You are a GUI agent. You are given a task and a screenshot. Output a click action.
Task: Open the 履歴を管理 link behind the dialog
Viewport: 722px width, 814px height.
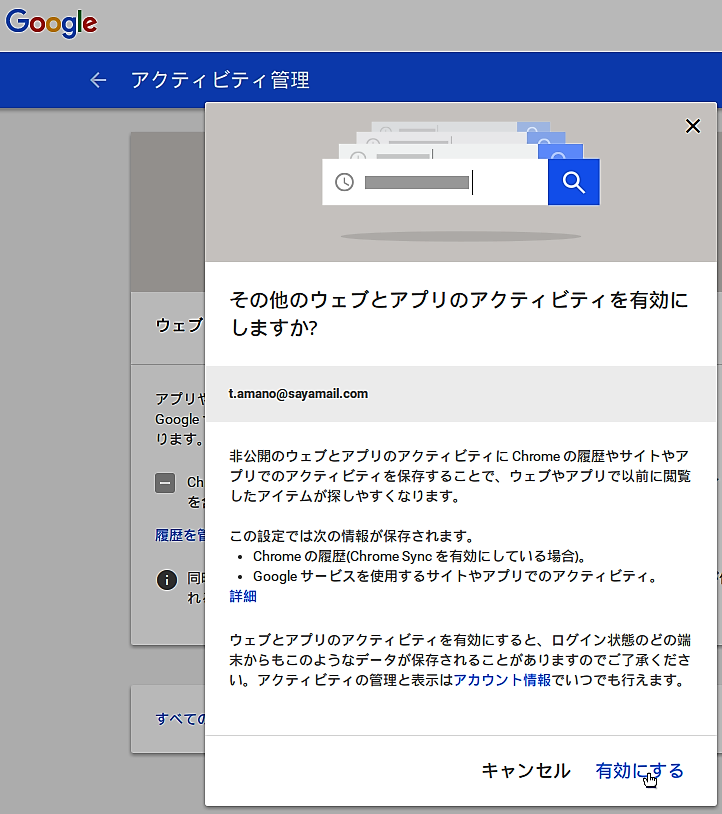[x=179, y=535]
